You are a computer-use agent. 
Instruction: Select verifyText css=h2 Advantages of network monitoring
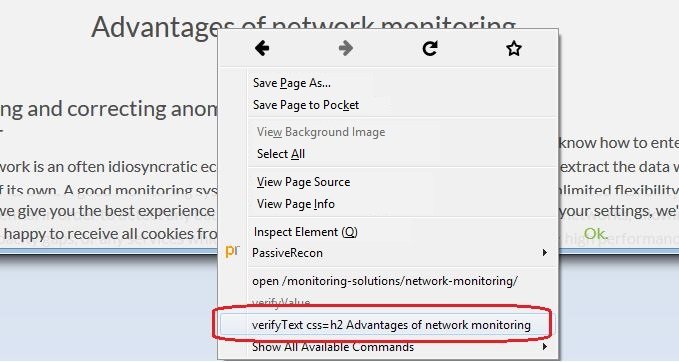point(391,325)
